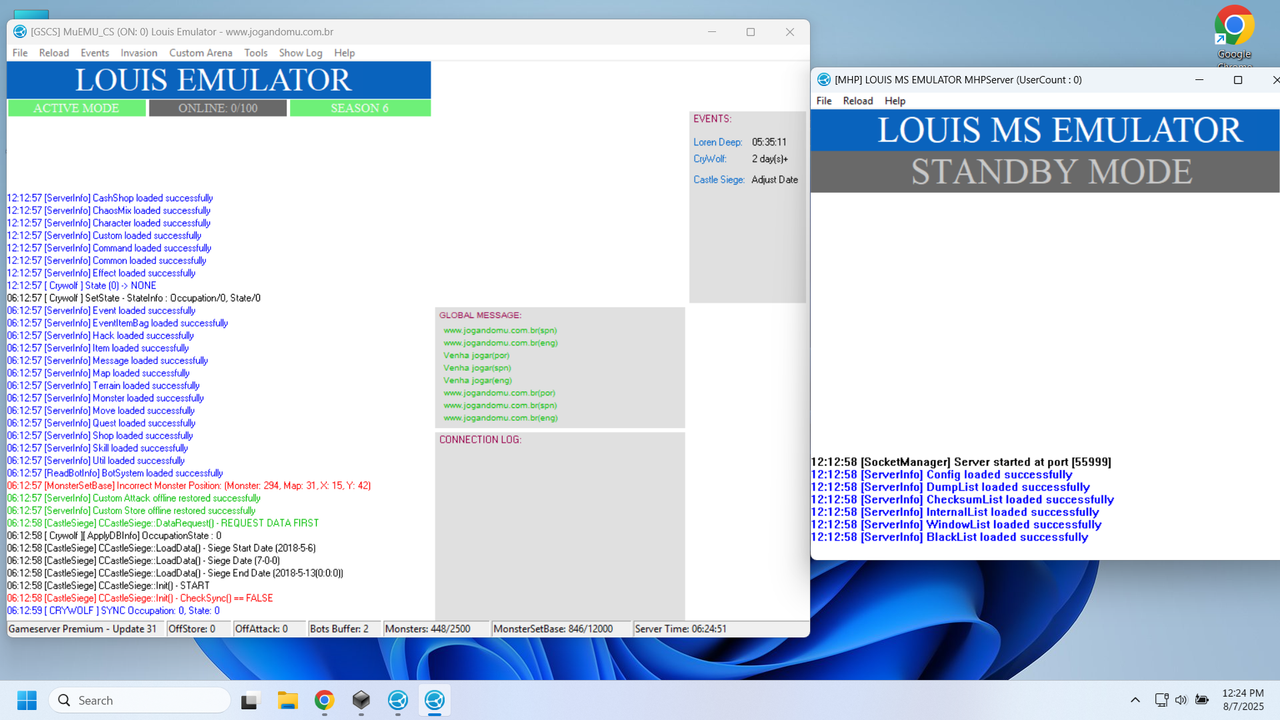Open the Invasion menu
1280x720 pixels.
click(139, 53)
